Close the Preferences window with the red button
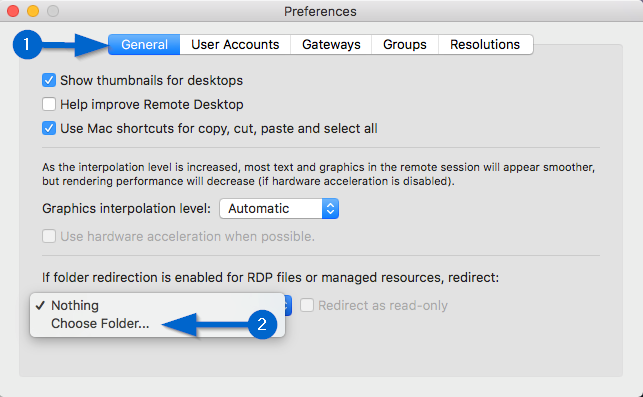Viewport: 643px width, 397px height. (x=13, y=11)
